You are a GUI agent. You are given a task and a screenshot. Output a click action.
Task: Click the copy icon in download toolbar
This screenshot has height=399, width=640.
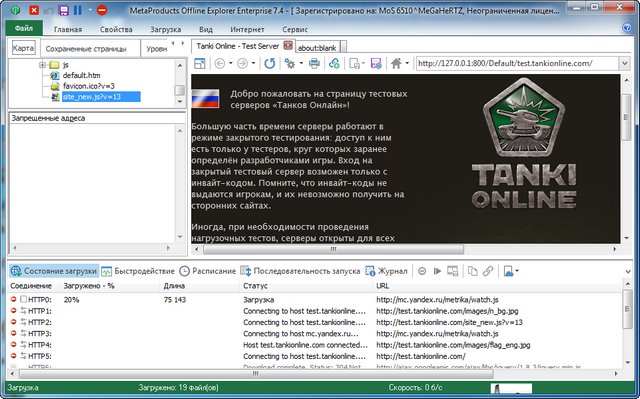pyautogui.click(x=473, y=271)
